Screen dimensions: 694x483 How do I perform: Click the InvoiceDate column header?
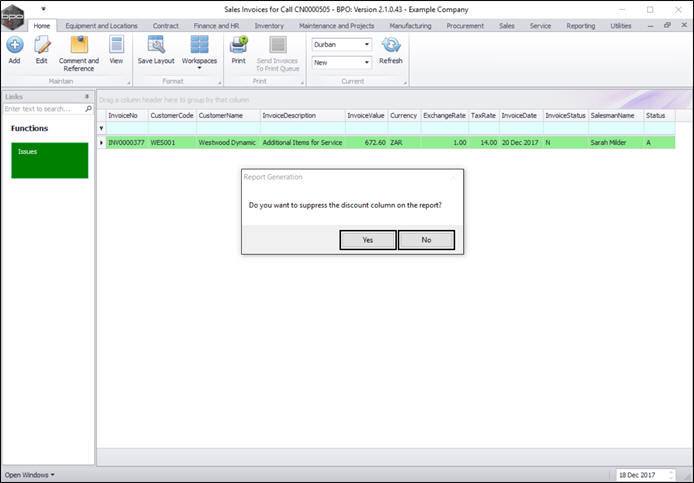point(521,116)
